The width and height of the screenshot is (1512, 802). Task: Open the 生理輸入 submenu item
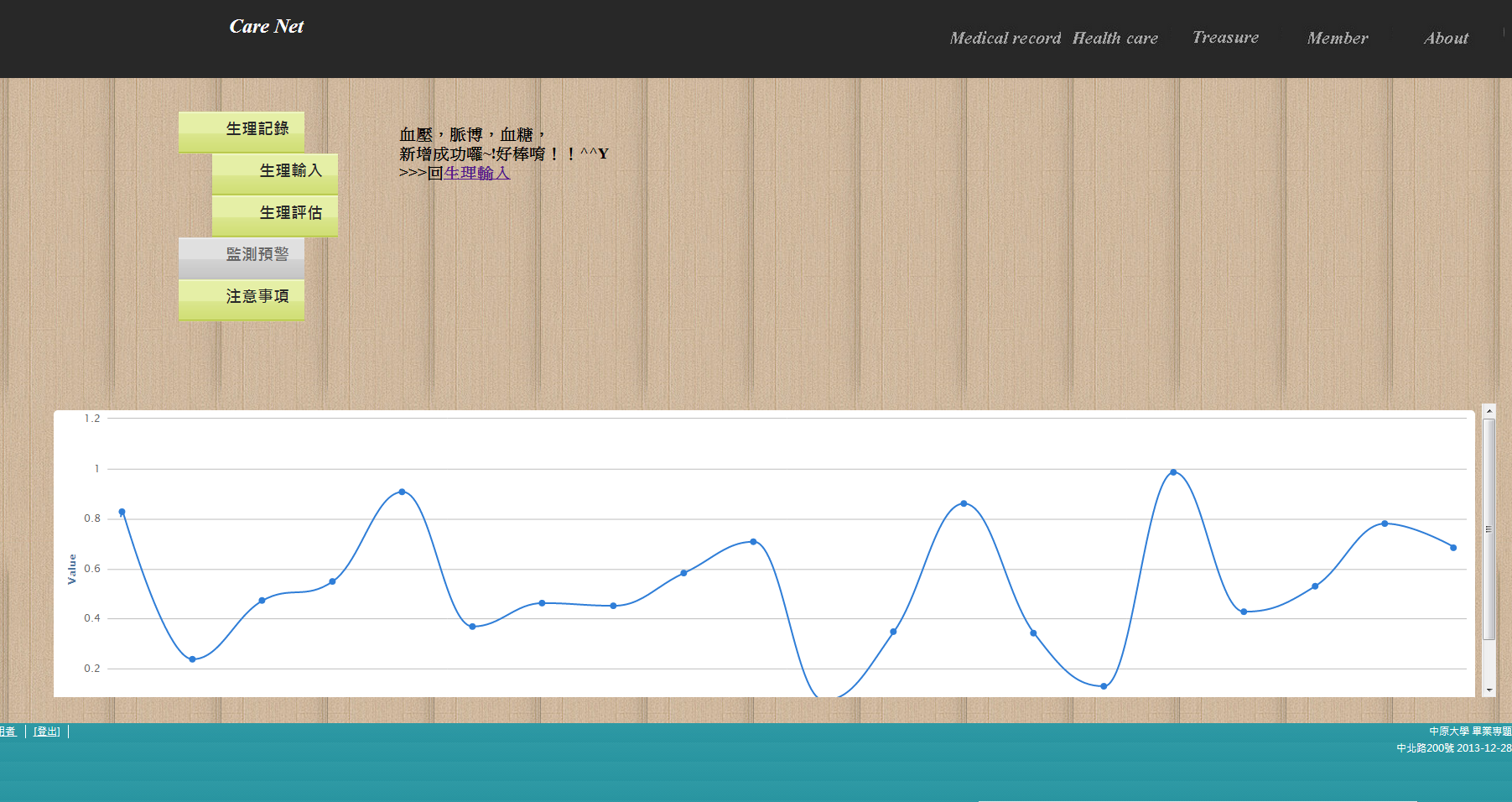(275, 172)
